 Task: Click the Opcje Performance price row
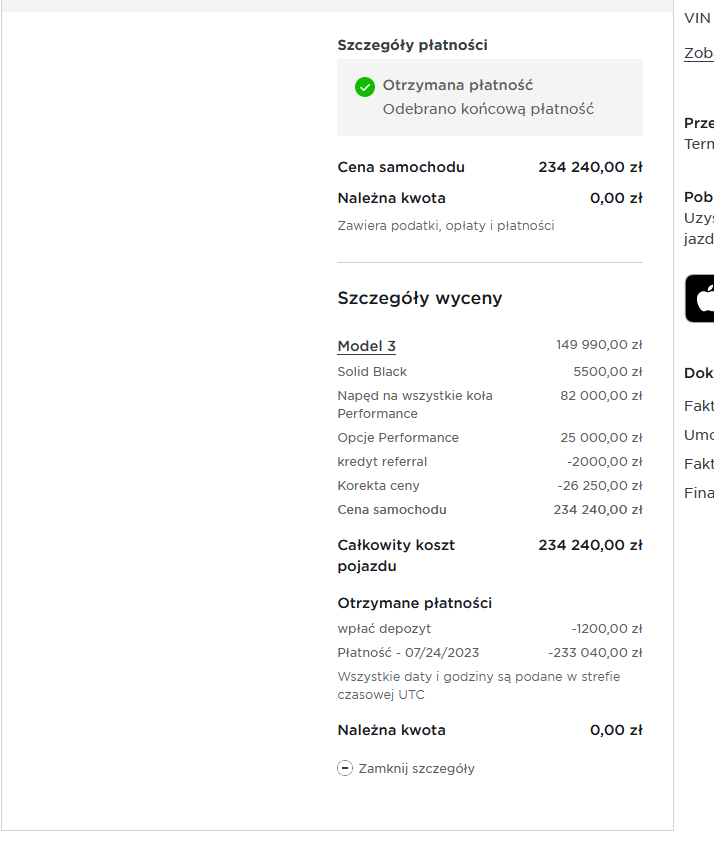pyautogui.click(x=490, y=438)
